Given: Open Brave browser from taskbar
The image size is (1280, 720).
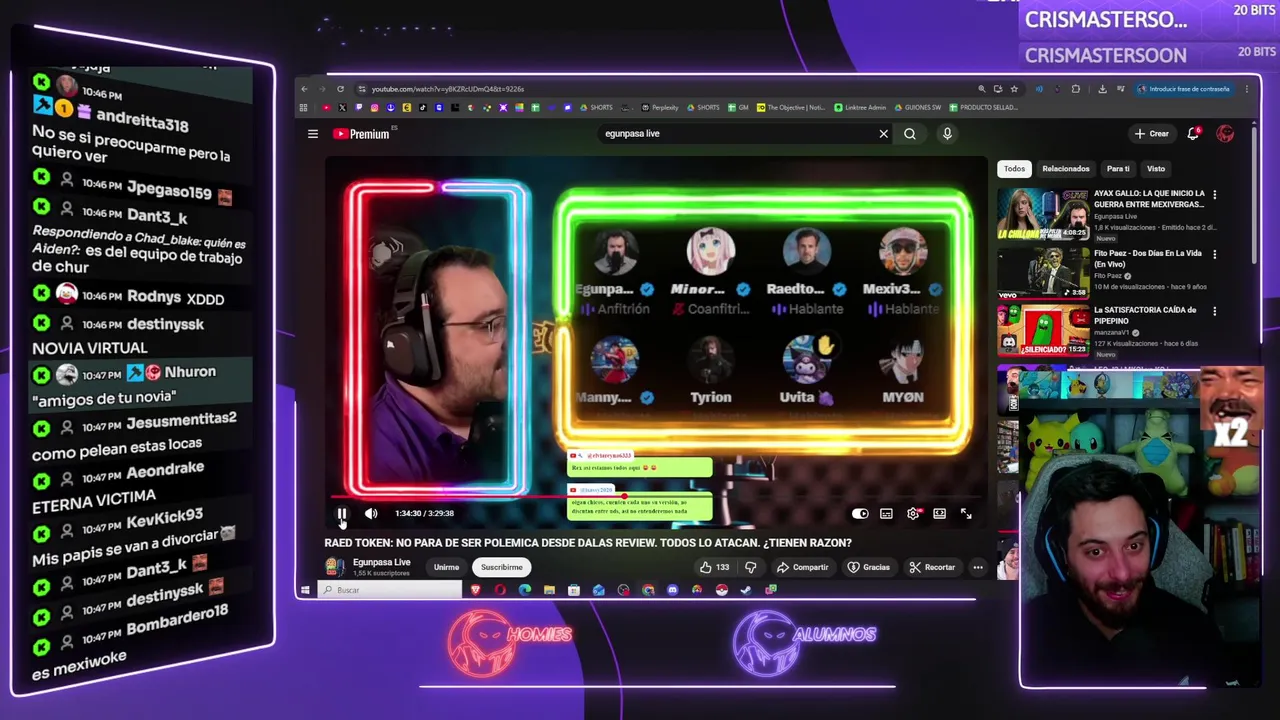Looking at the screenshot, I should 475,590.
